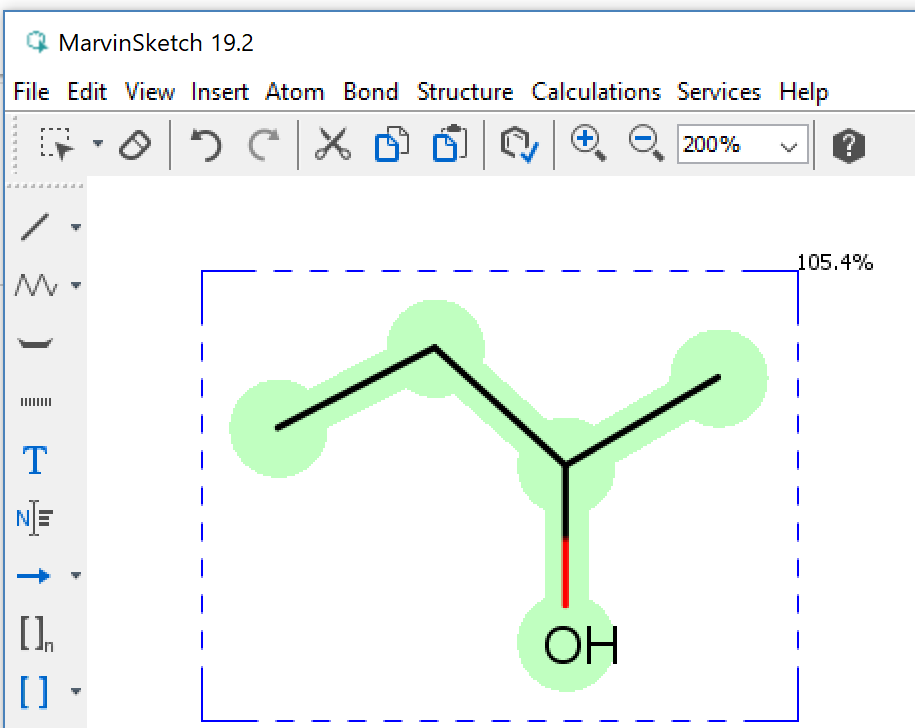The width and height of the screenshot is (915, 728).
Task: Click the OH atom label
Action: point(580,647)
